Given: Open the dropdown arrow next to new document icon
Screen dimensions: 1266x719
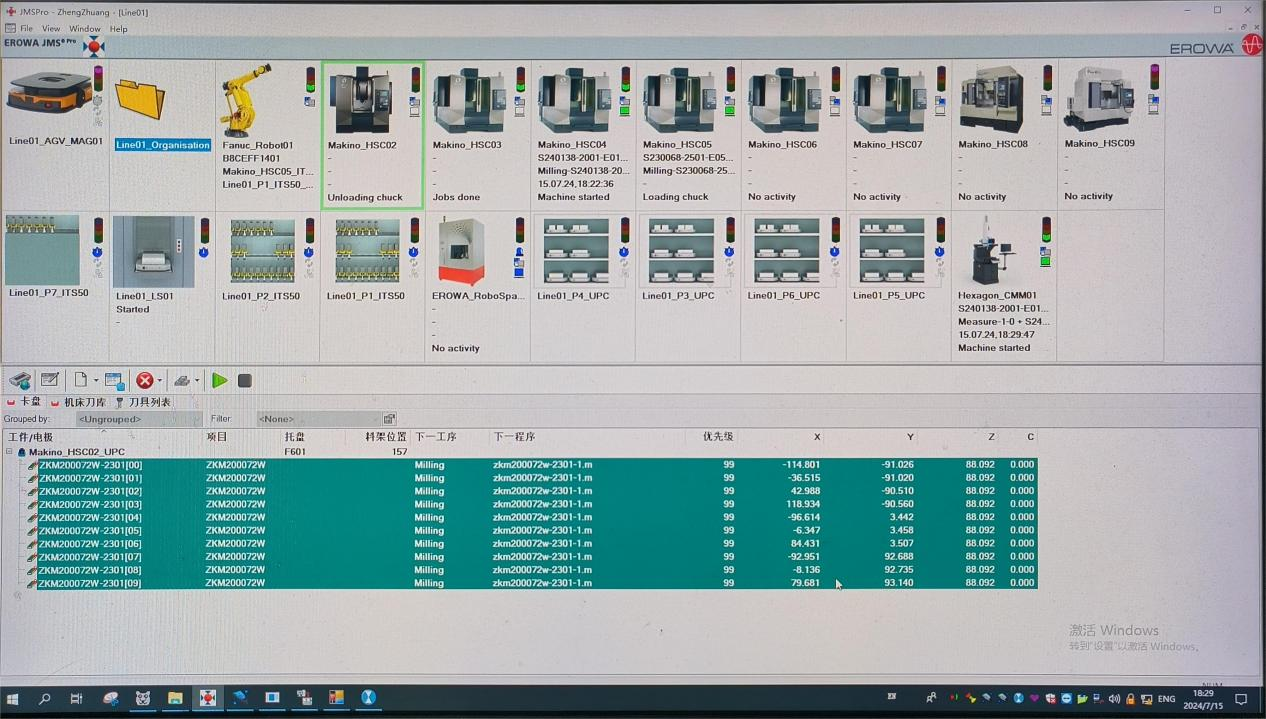Looking at the screenshot, I should pyautogui.click(x=96, y=381).
